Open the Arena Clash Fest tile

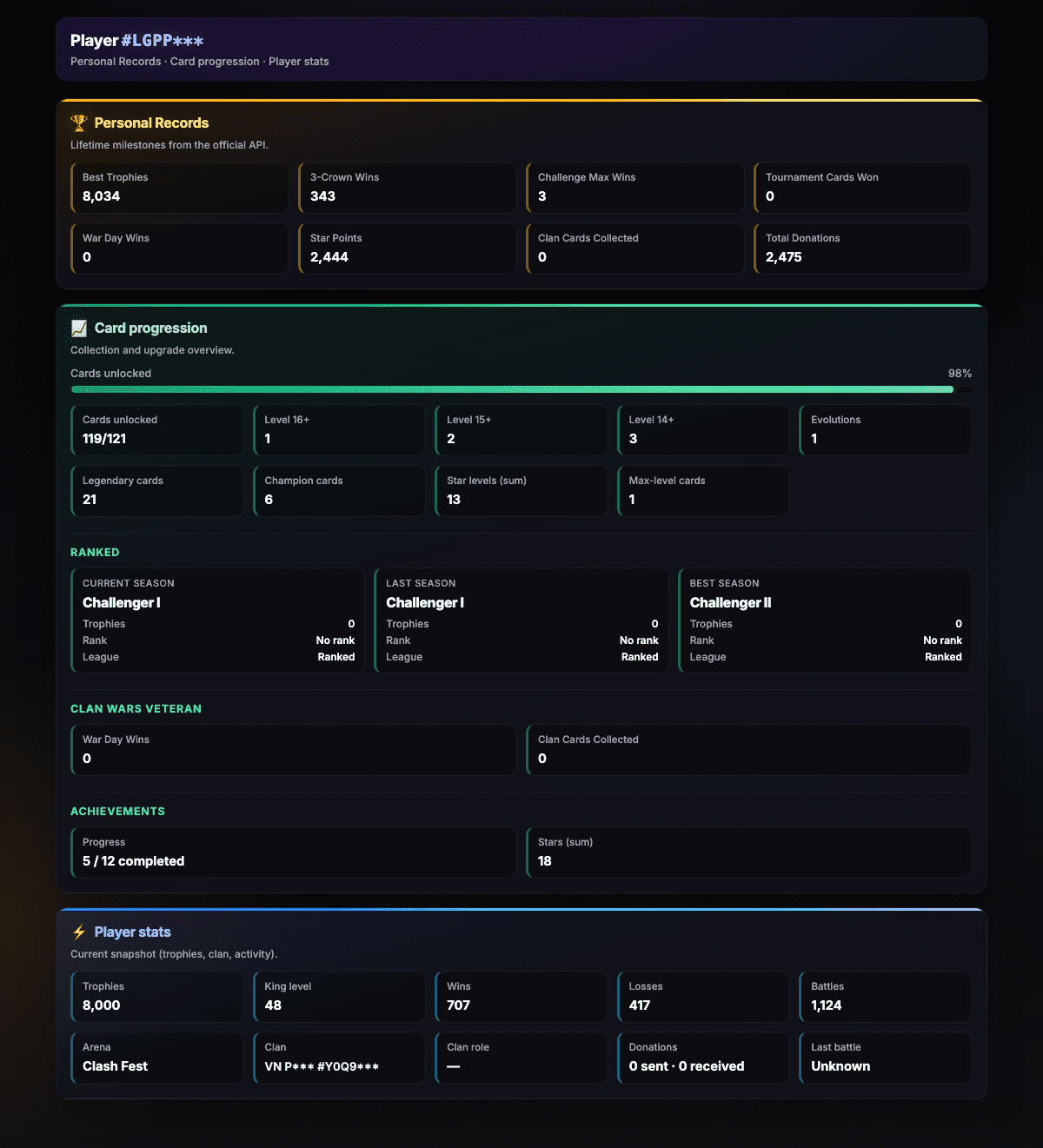pyautogui.click(x=157, y=1058)
